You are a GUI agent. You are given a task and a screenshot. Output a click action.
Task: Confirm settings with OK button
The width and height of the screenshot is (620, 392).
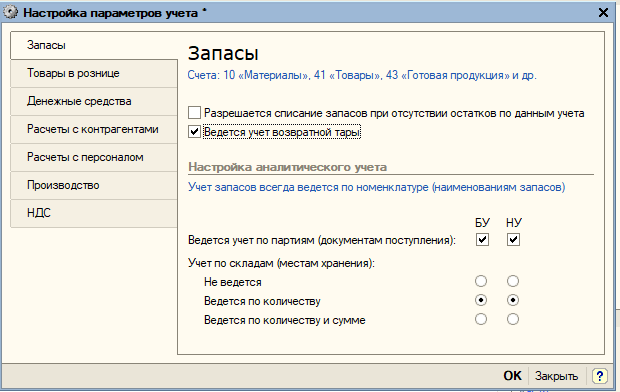pos(512,376)
